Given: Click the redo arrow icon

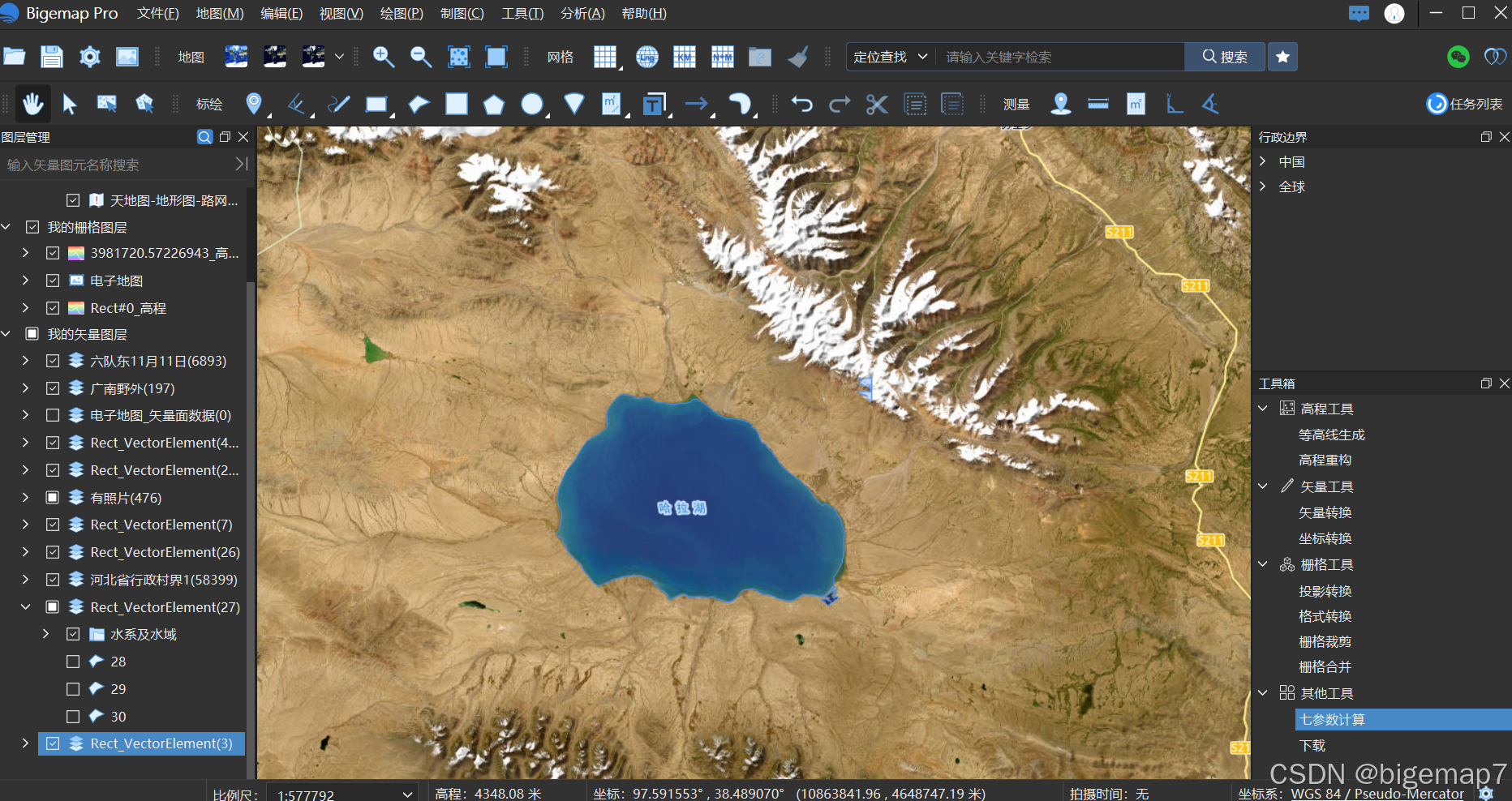Looking at the screenshot, I should point(840,104).
